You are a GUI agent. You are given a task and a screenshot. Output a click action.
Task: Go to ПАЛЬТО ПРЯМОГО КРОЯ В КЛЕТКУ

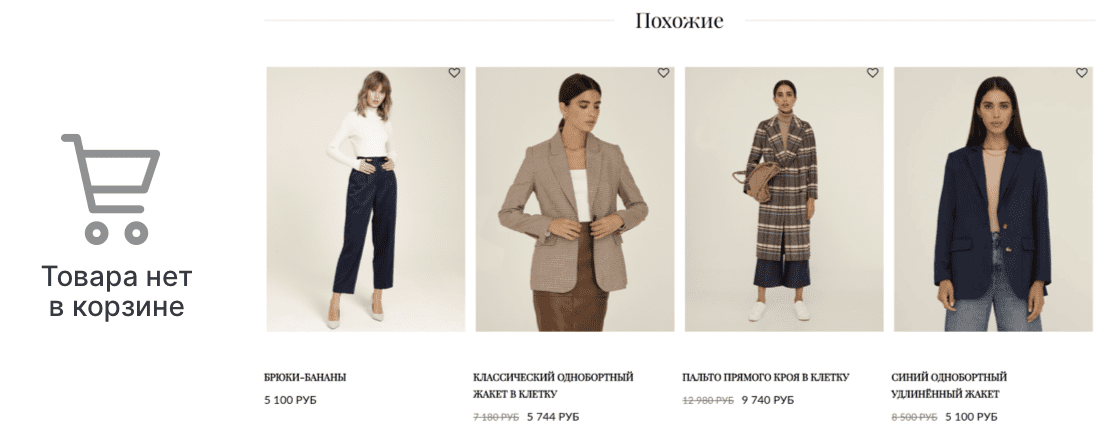pos(766,378)
